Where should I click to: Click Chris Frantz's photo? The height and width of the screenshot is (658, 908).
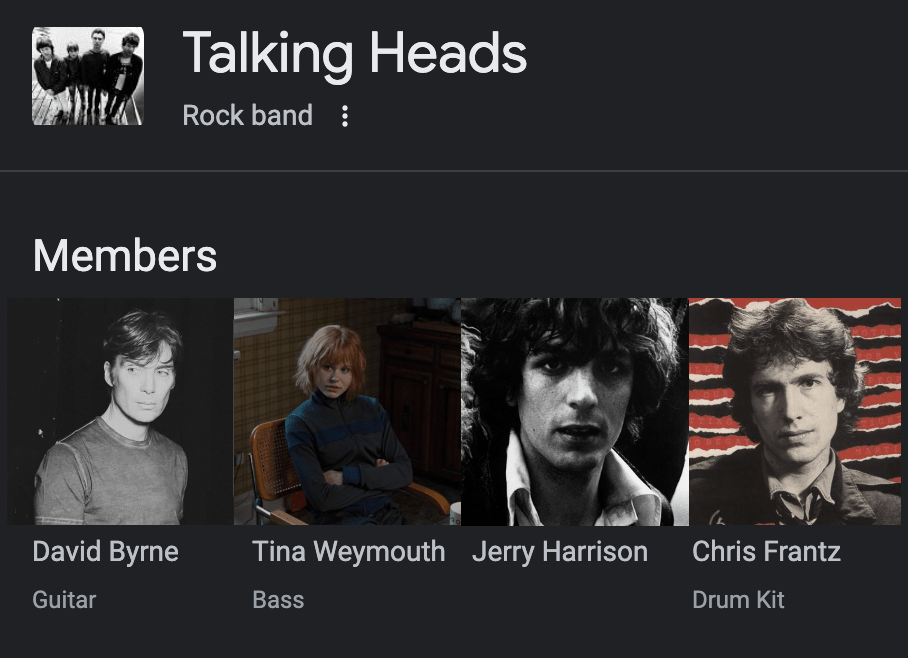click(797, 410)
